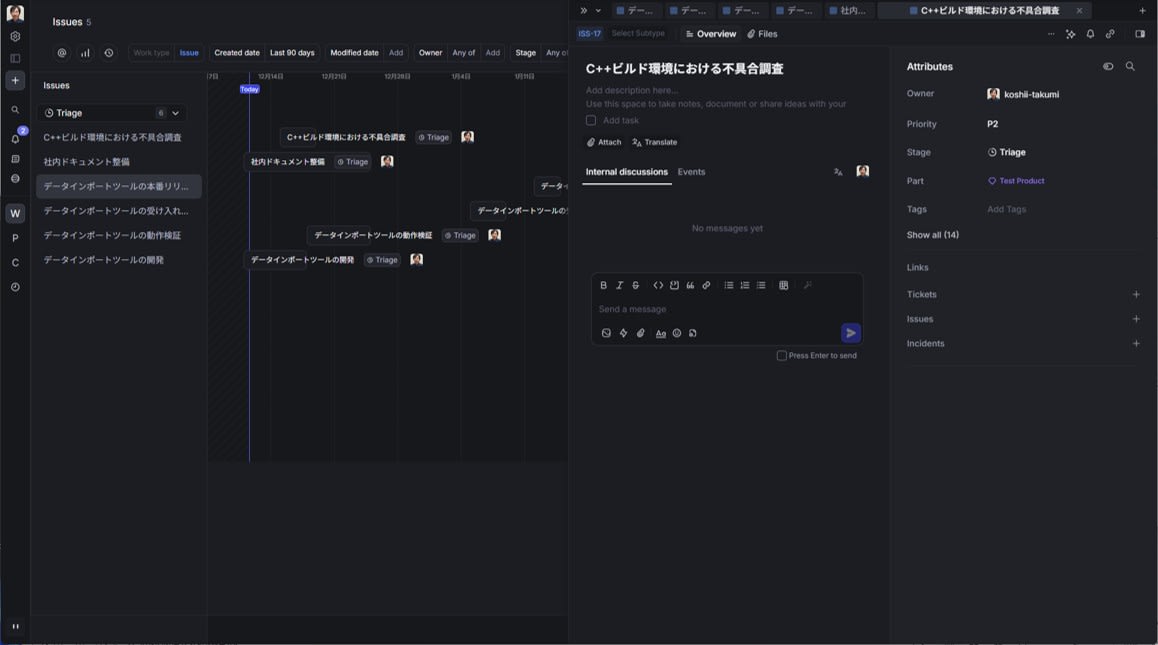The image size is (1158, 645).
Task: Check the Add task checkbox
Action: point(591,120)
